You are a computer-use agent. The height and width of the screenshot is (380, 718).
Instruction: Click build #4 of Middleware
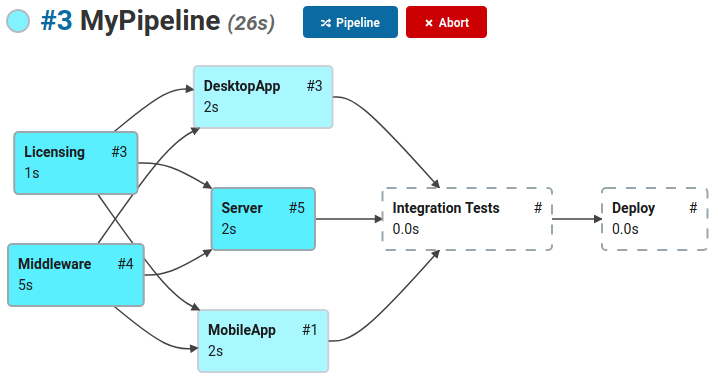click(x=125, y=264)
